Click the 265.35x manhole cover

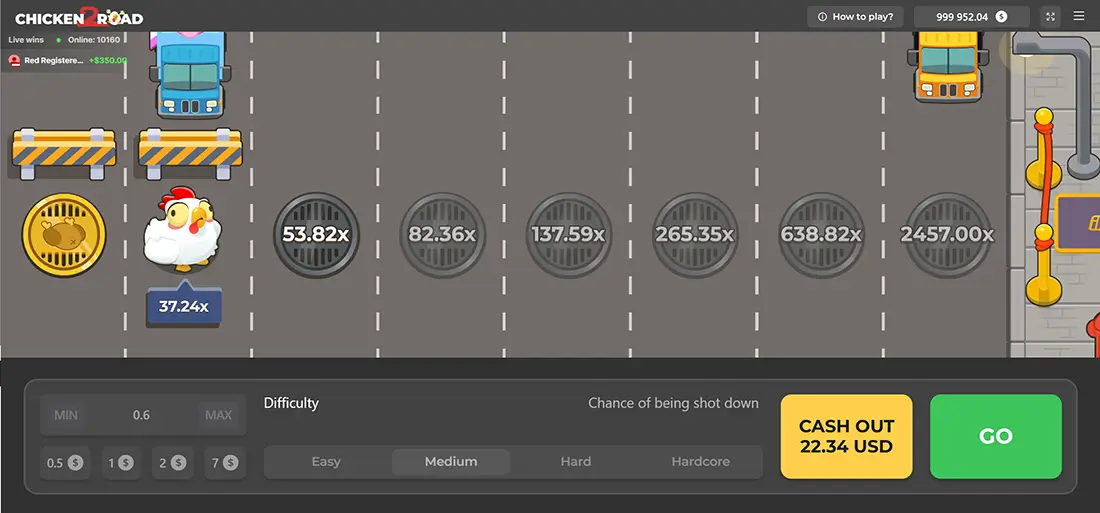(694, 235)
